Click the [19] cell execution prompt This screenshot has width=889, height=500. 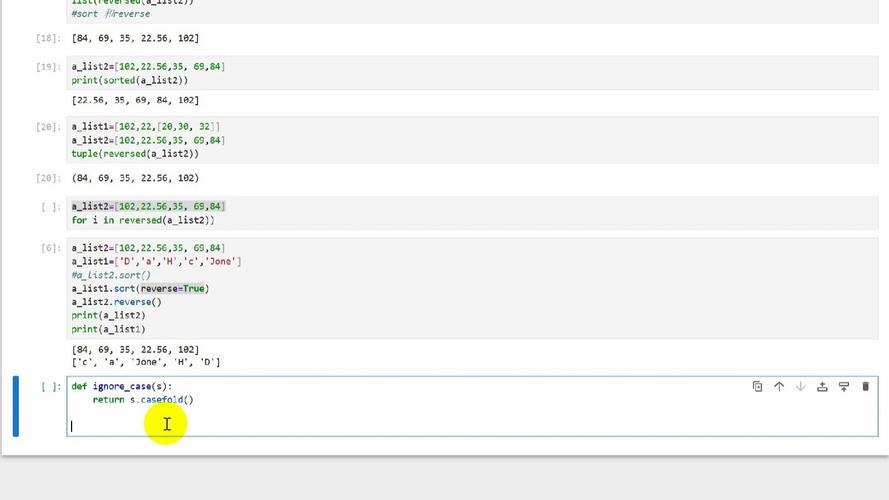[48, 67]
